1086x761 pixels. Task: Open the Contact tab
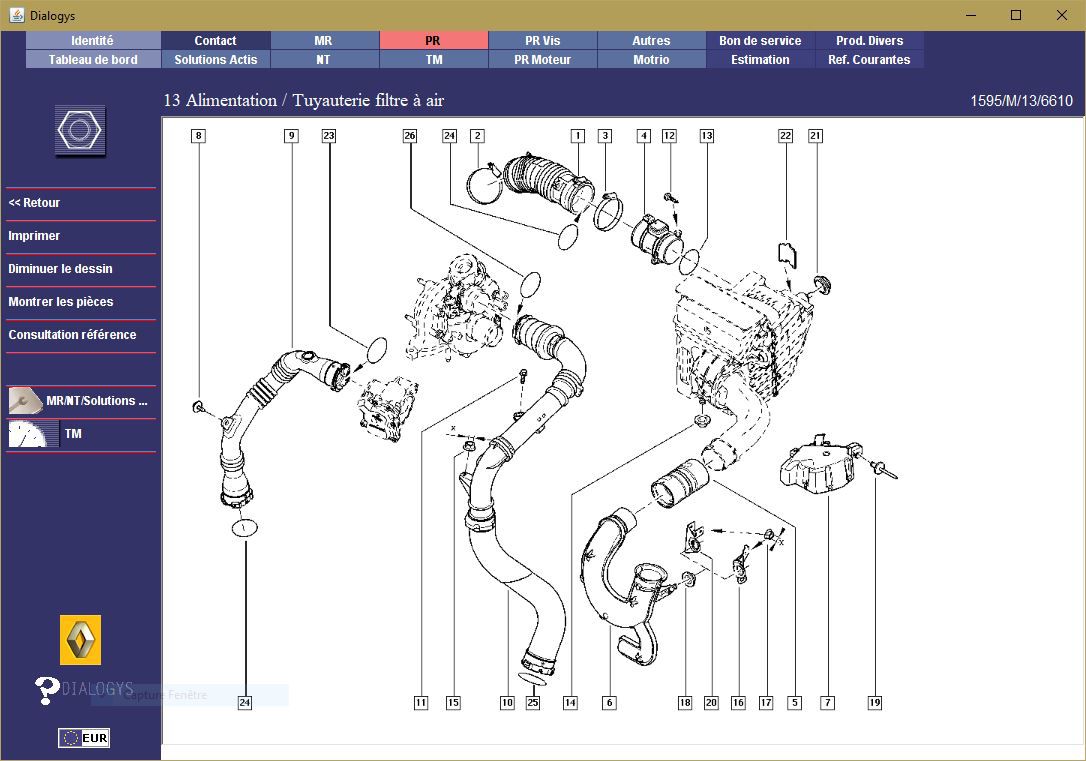[215, 40]
